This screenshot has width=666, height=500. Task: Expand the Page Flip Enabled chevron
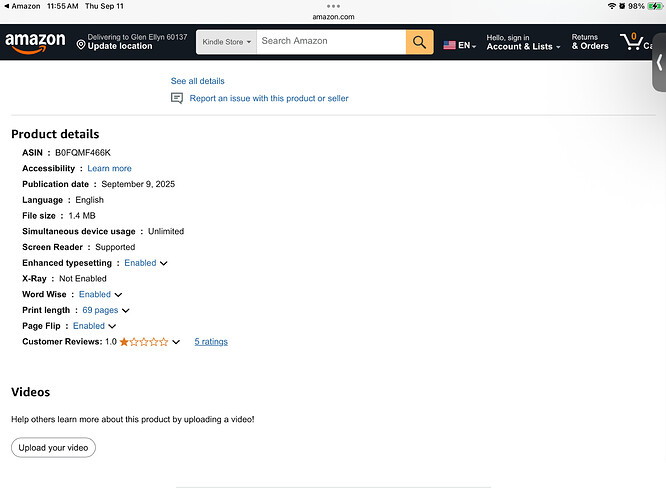[x=112, y=326]
